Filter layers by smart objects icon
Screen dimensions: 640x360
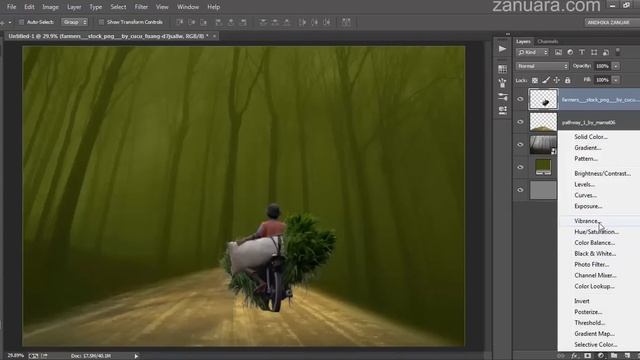[x=606, y=52]
